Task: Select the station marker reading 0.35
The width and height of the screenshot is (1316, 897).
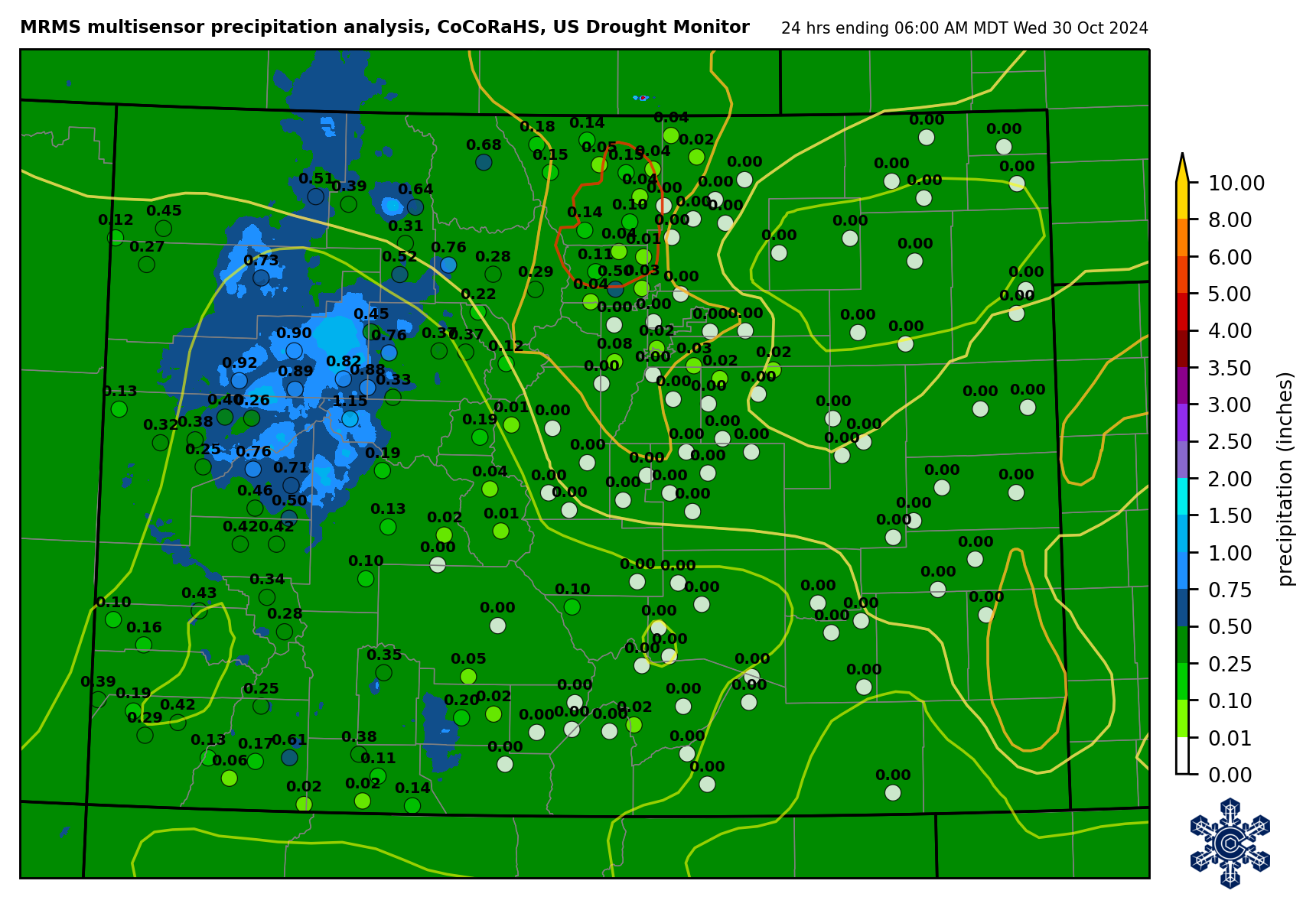Action: click(x=384, y=672)
